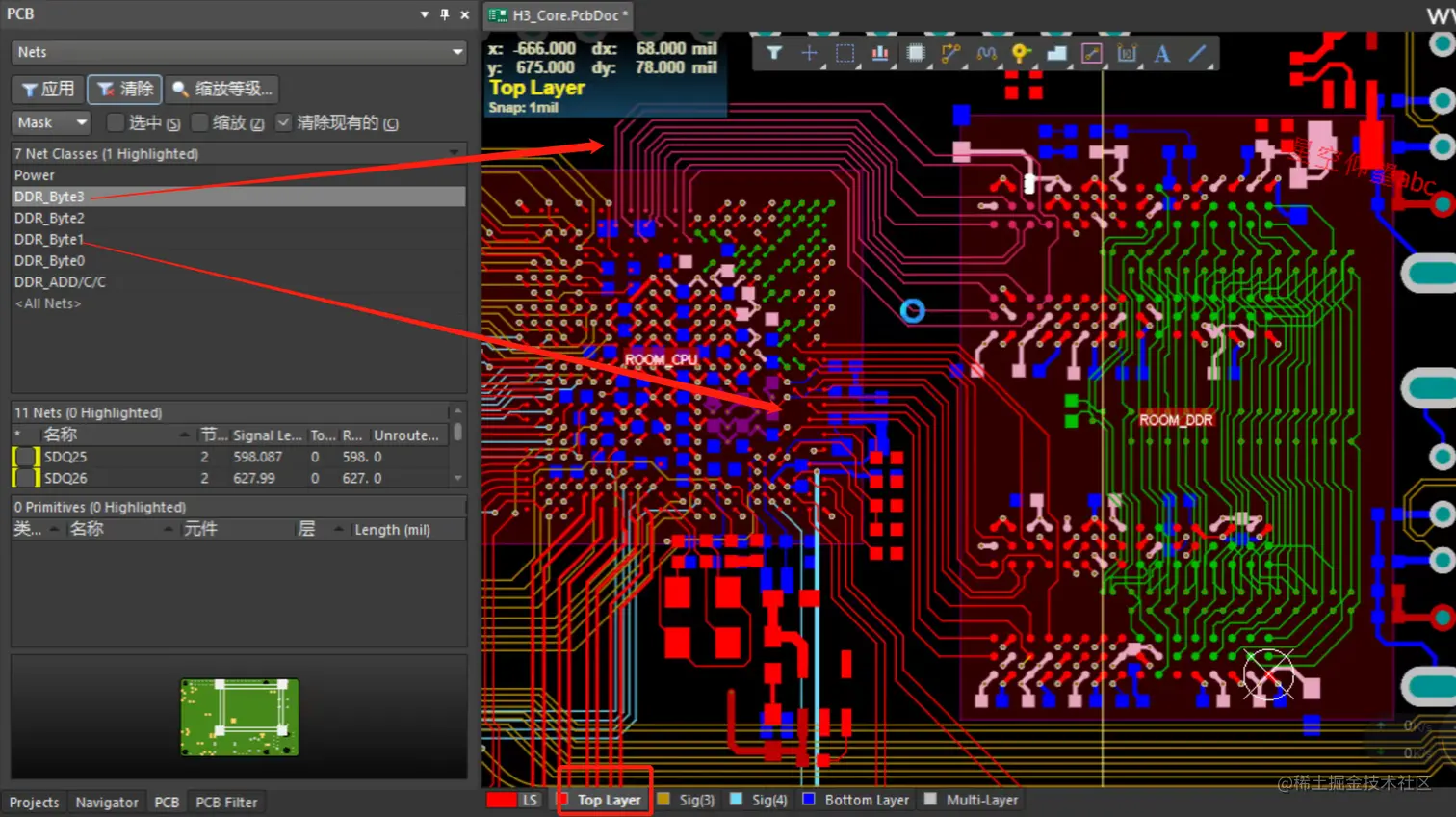The image size is (1456, 817).
Task: Select the place polygon pour tool
Action: (1056, 53)
